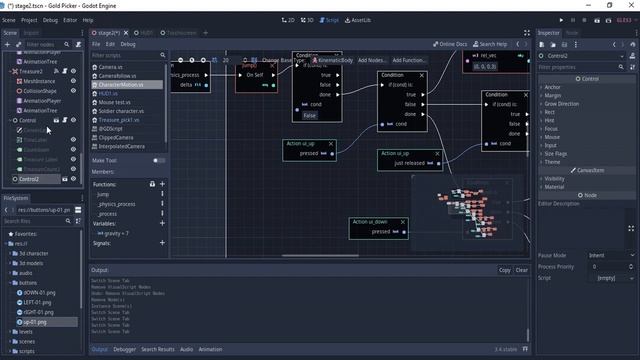
Task: Play the current scene
Action: click(x=597, y=20)
